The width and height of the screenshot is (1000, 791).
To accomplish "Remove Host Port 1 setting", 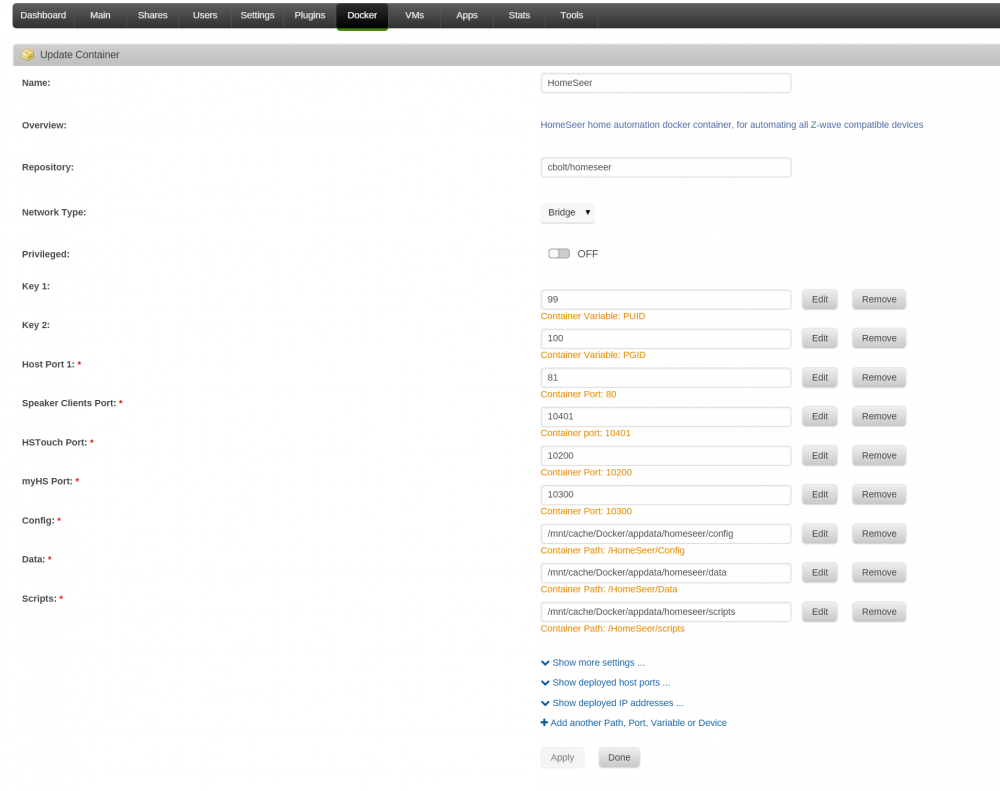I will [879, 378].
